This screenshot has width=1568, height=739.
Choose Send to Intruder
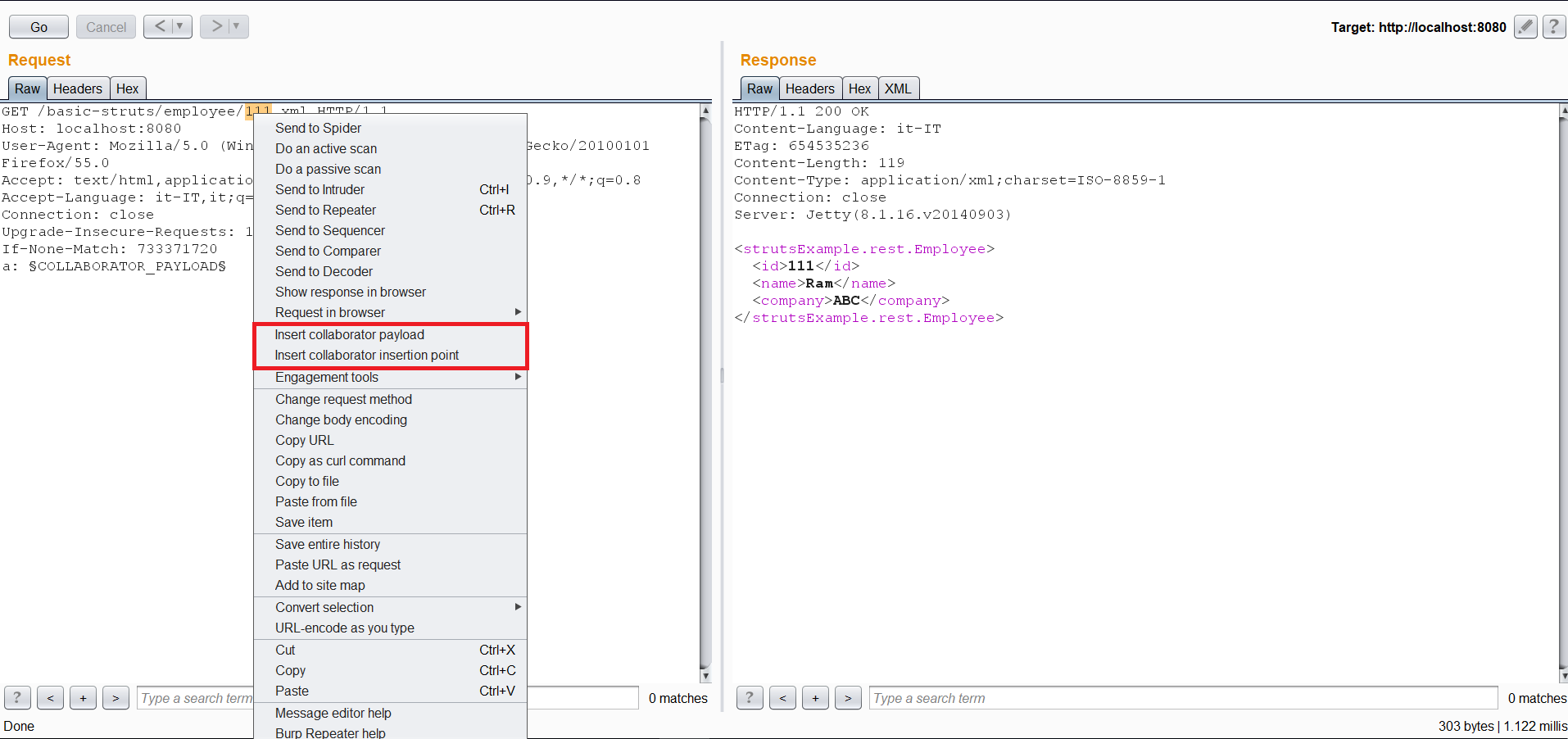(390, 189)
